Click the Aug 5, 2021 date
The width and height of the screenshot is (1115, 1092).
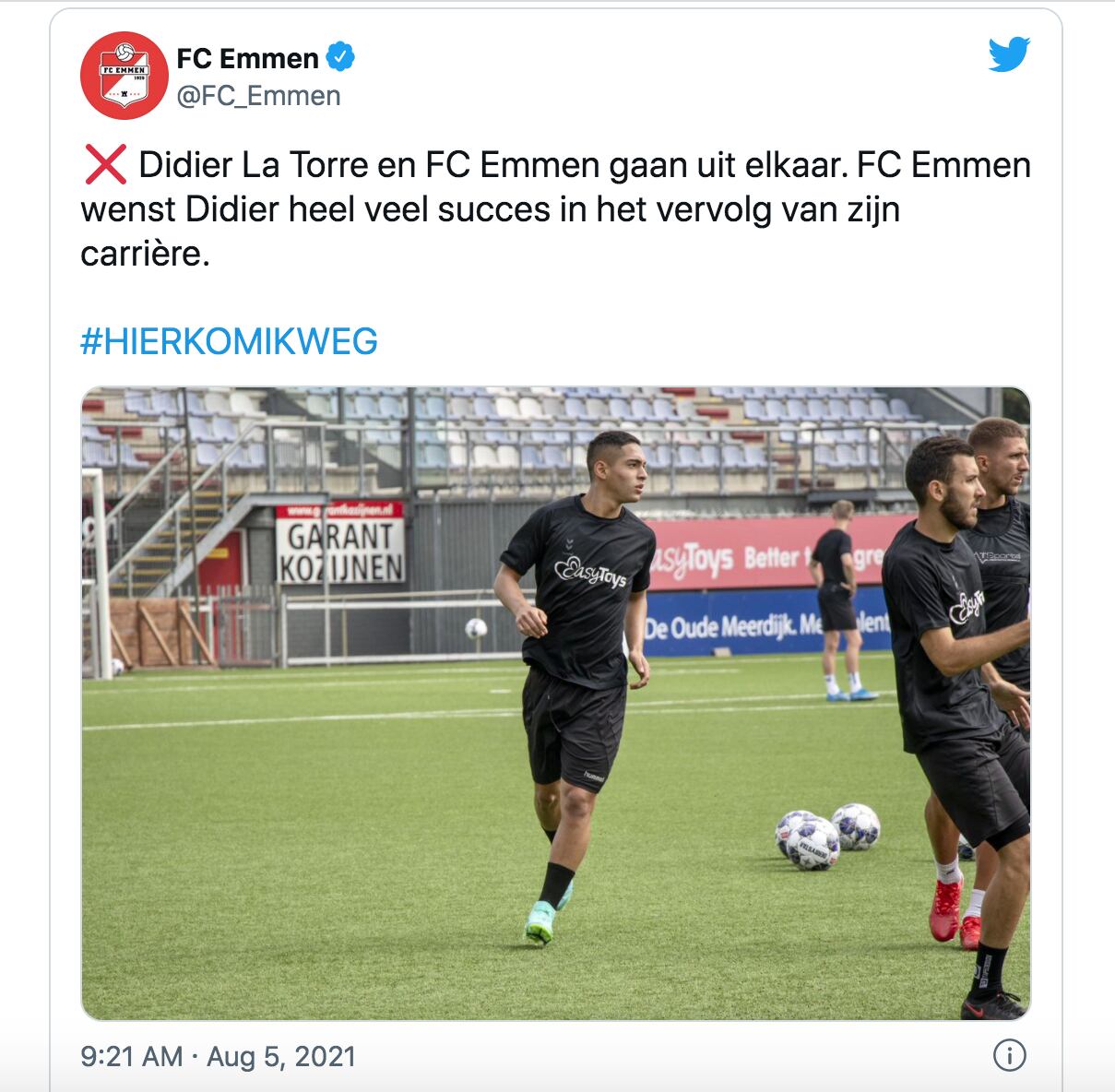pos(281,1056)
